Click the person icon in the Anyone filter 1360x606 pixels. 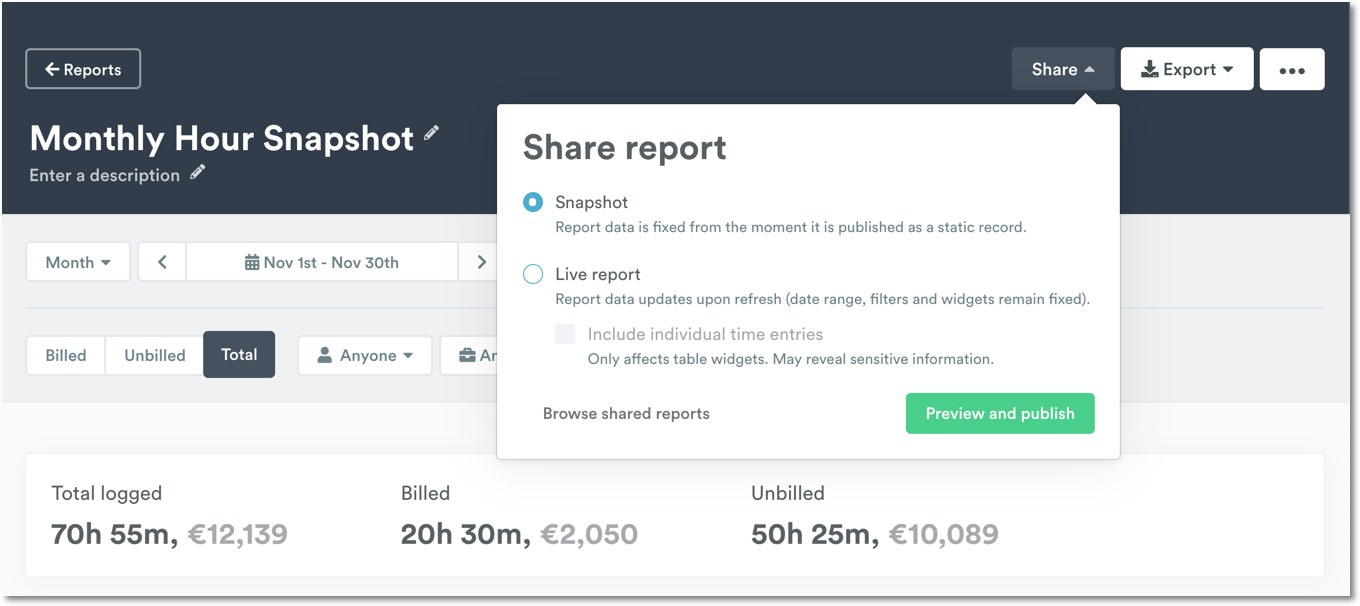324,355
